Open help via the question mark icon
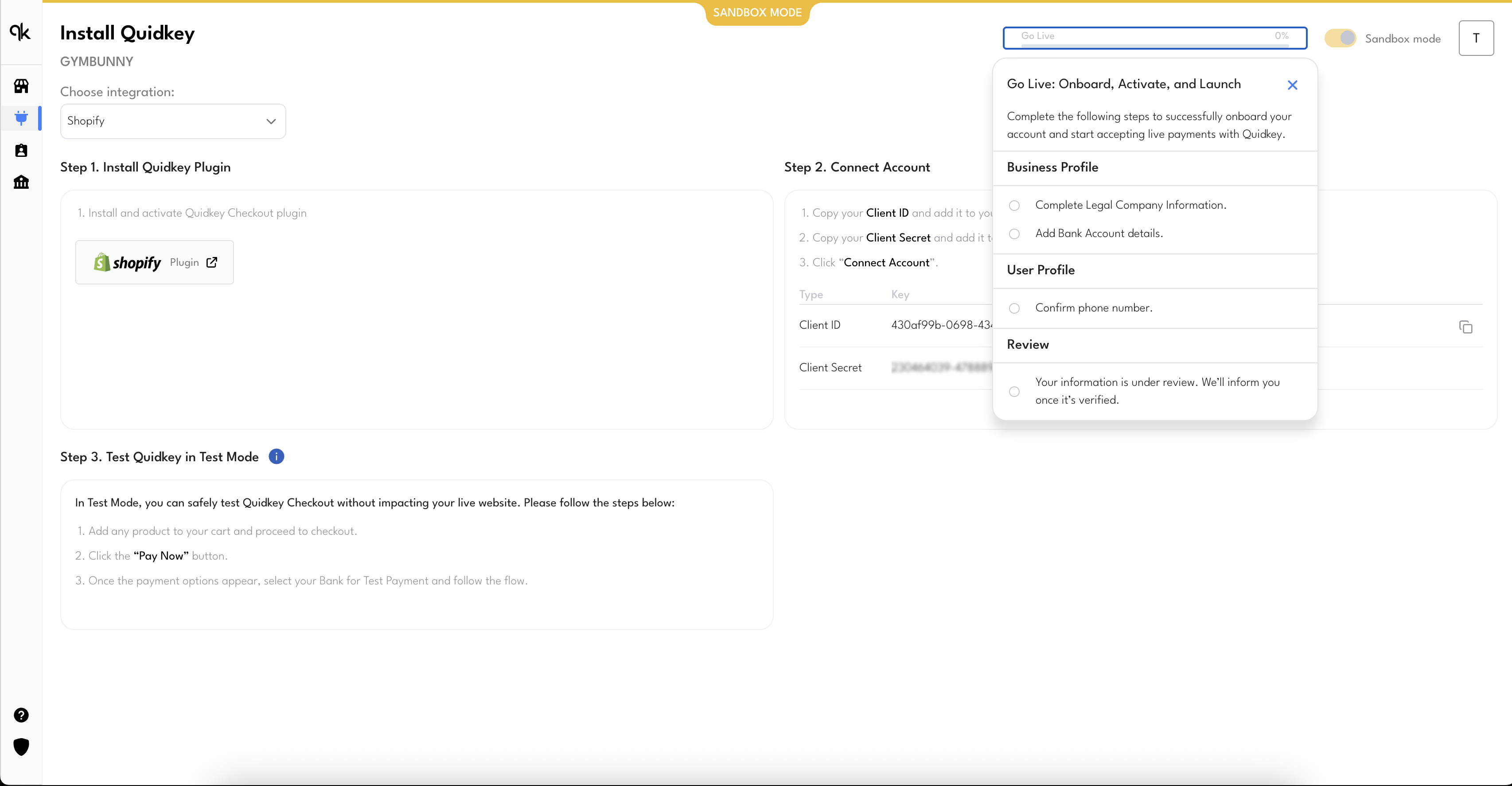1512x786 pixels. tap(21, 714)
